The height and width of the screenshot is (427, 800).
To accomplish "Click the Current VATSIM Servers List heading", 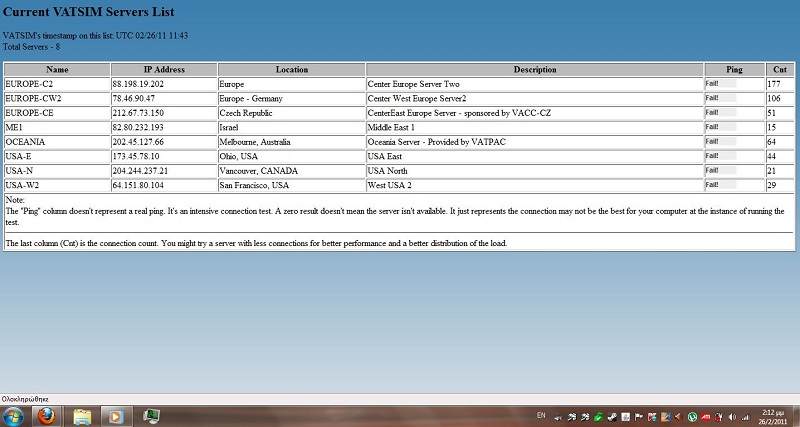I will (89, 11).
